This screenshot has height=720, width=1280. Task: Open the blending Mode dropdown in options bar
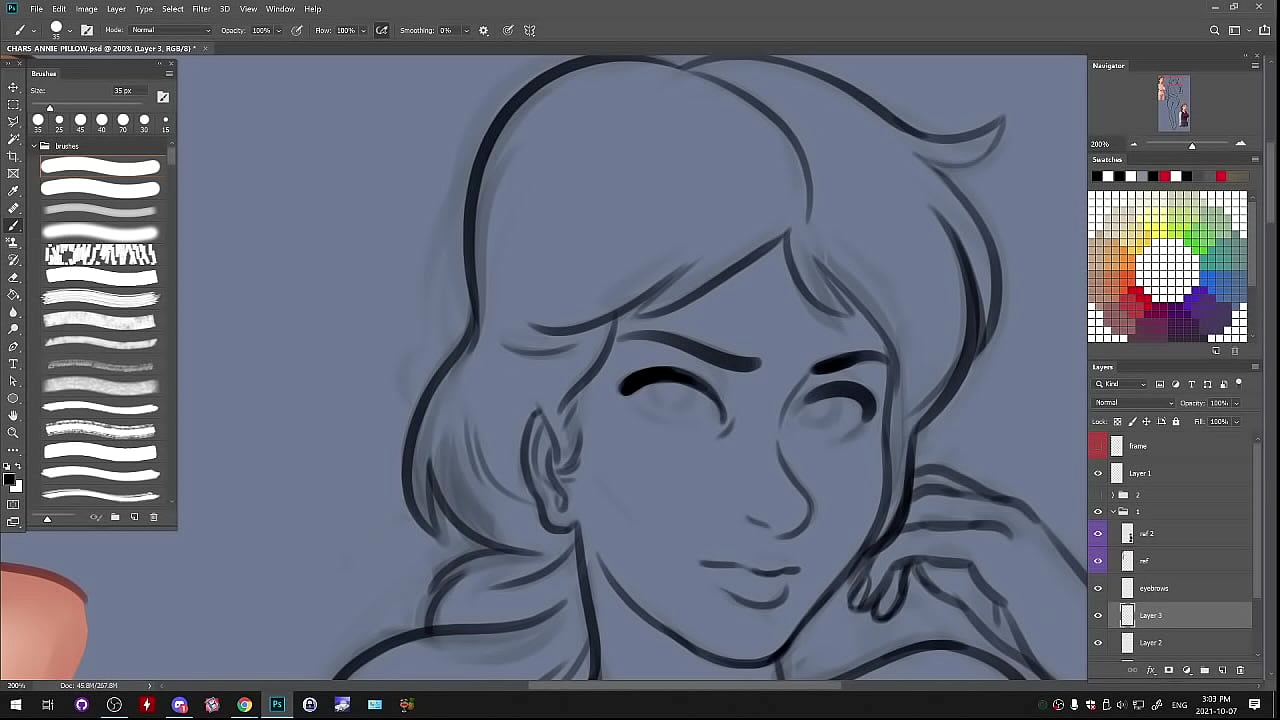click(x=170, y=30)
